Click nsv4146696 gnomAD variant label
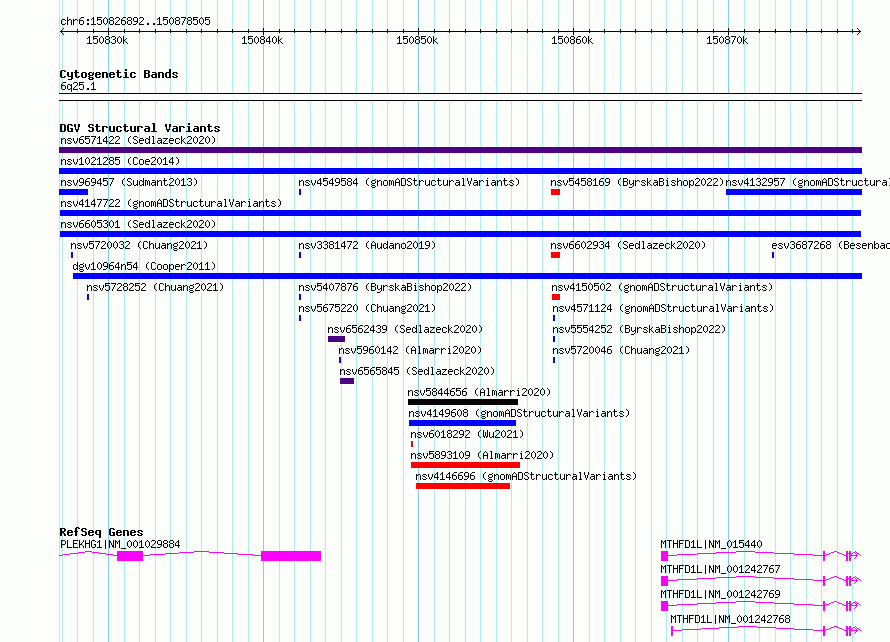The height and width of the screenshot is (642, 890). tap(526, 476)
